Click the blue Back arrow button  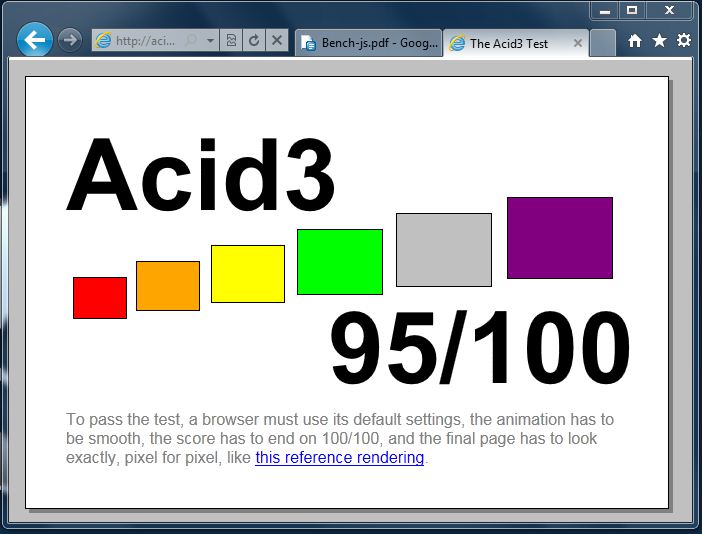(x=35, y=41)
